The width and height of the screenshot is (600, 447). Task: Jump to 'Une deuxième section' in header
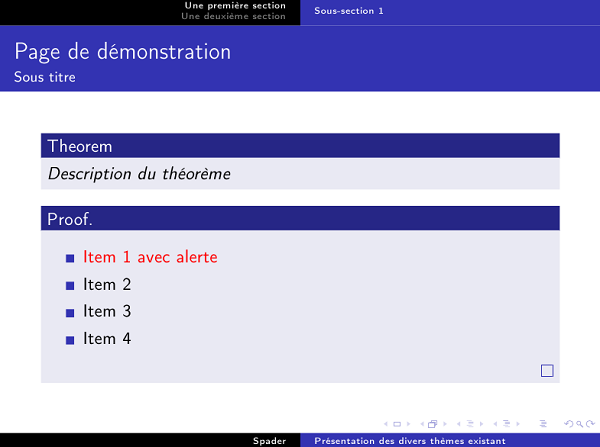coord(235,16)
